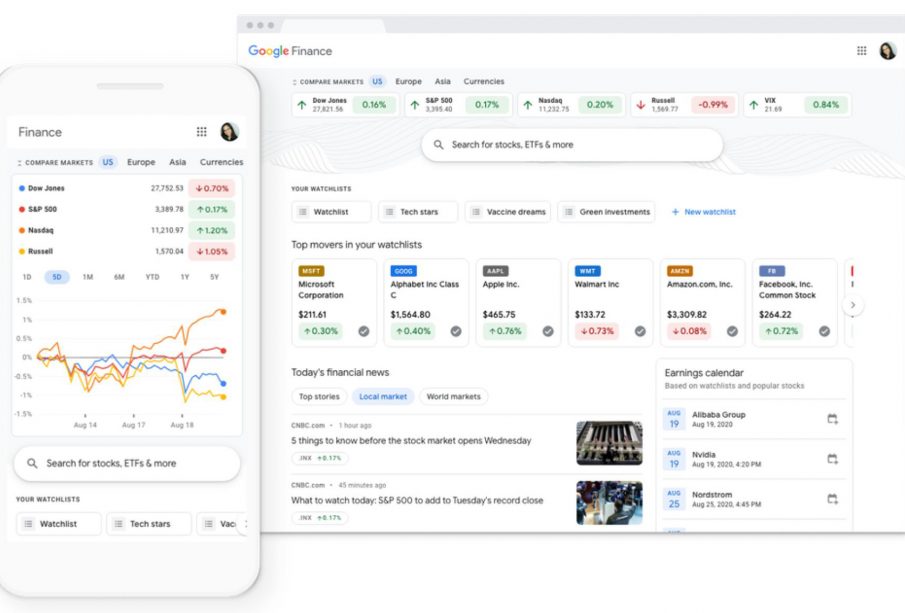This screenshot has width=905, height=613.
Task: Add Nvidia earnings to calendar
Action: pos(832,459)
